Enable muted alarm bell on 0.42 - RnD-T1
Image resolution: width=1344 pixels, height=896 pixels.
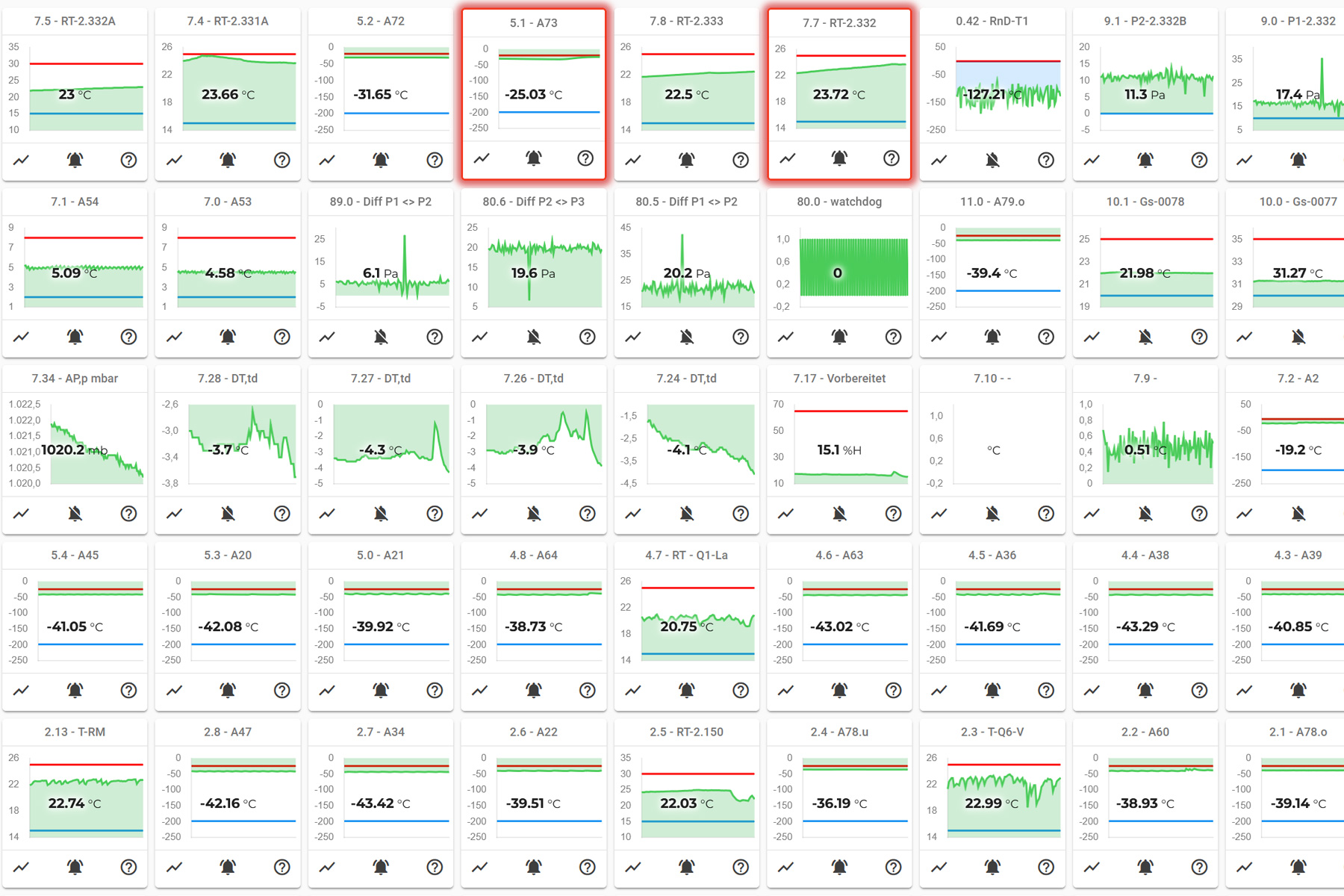992,160
